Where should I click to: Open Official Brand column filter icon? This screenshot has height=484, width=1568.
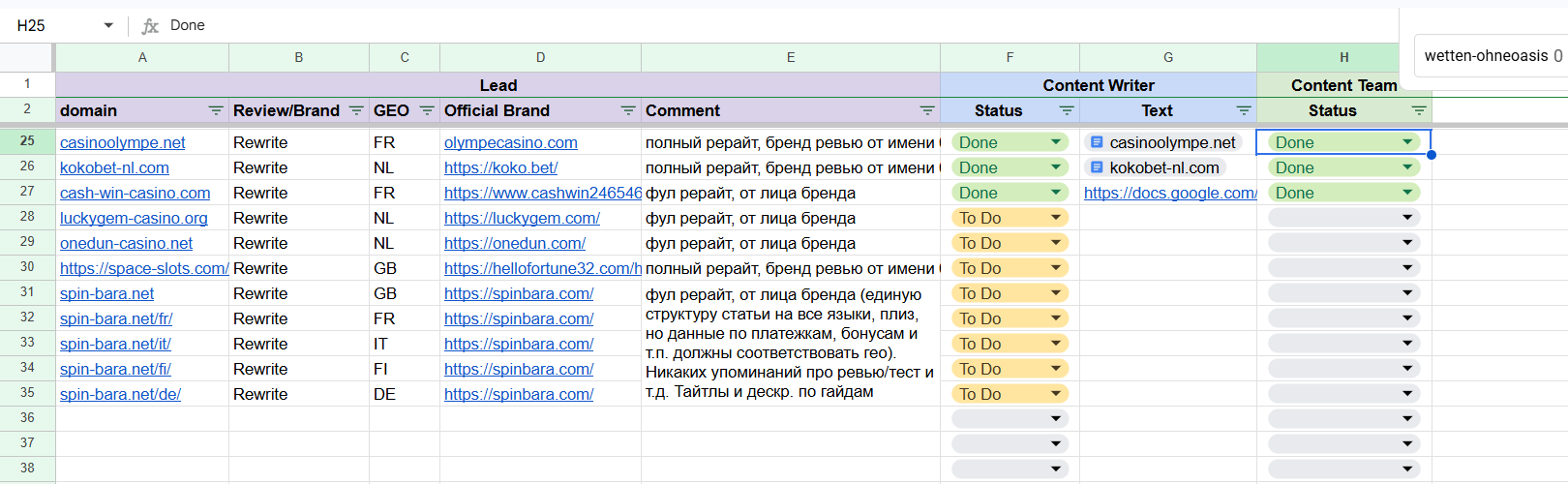point(628,111)
